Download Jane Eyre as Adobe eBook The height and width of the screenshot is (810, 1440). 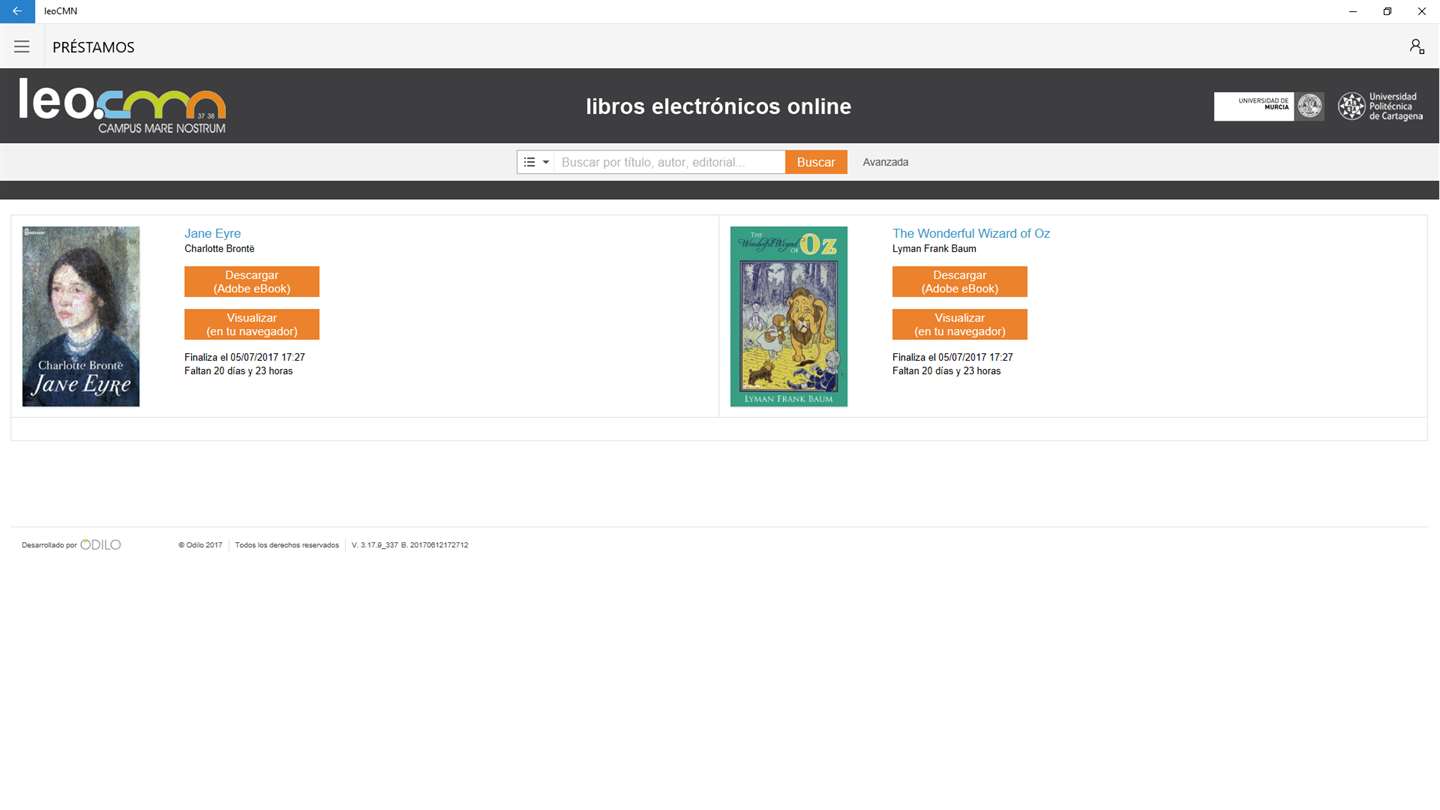[x=252, y=282]
